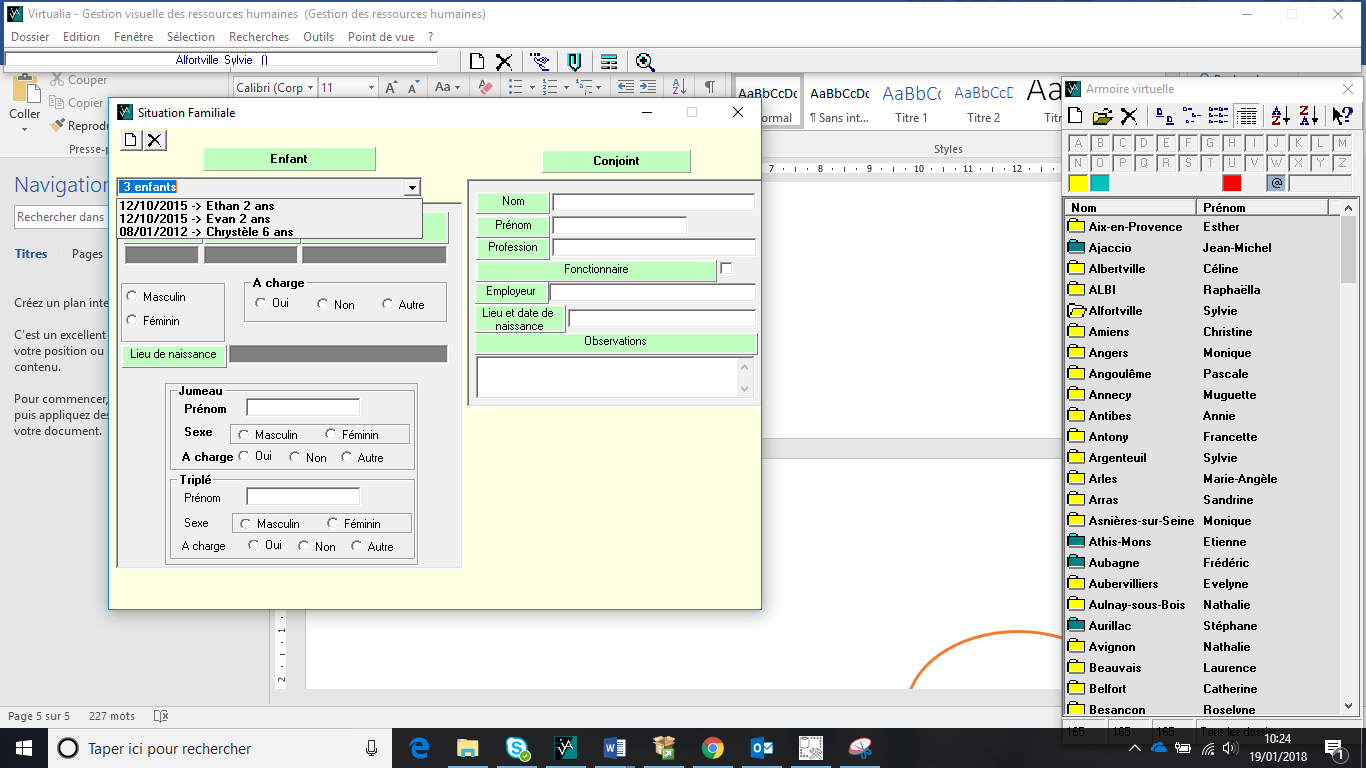Sort Armoire virtuelle ascending A to Z
Screen dimensions: 1366x768
1281,116
